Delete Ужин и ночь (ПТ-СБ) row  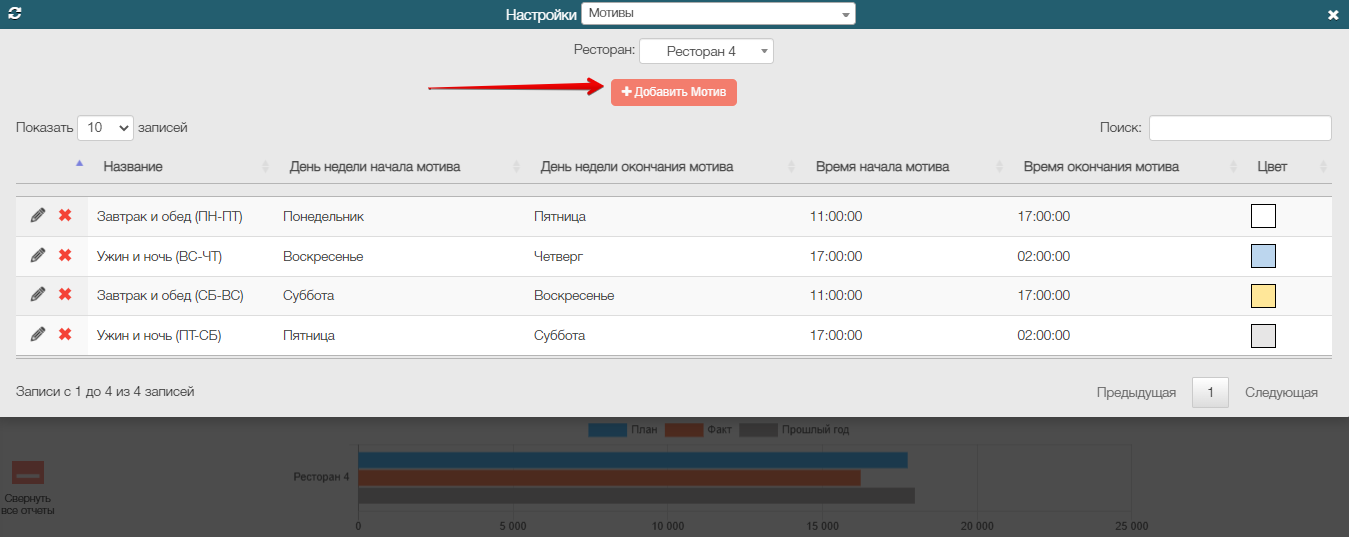65,334
